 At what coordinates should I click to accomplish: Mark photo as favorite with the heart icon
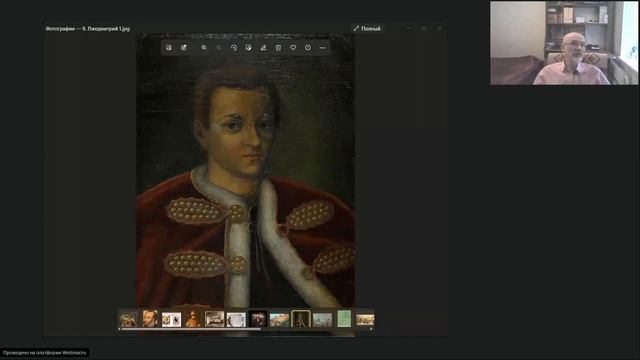[293, 48]
